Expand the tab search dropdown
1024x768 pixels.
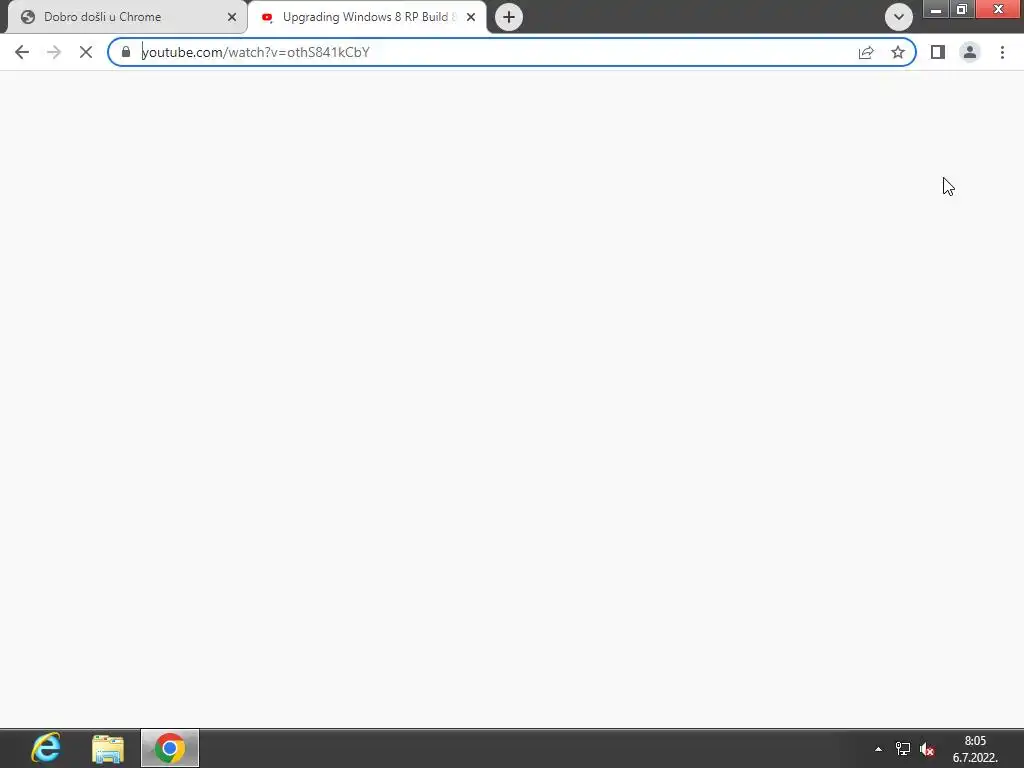point(899,17)
